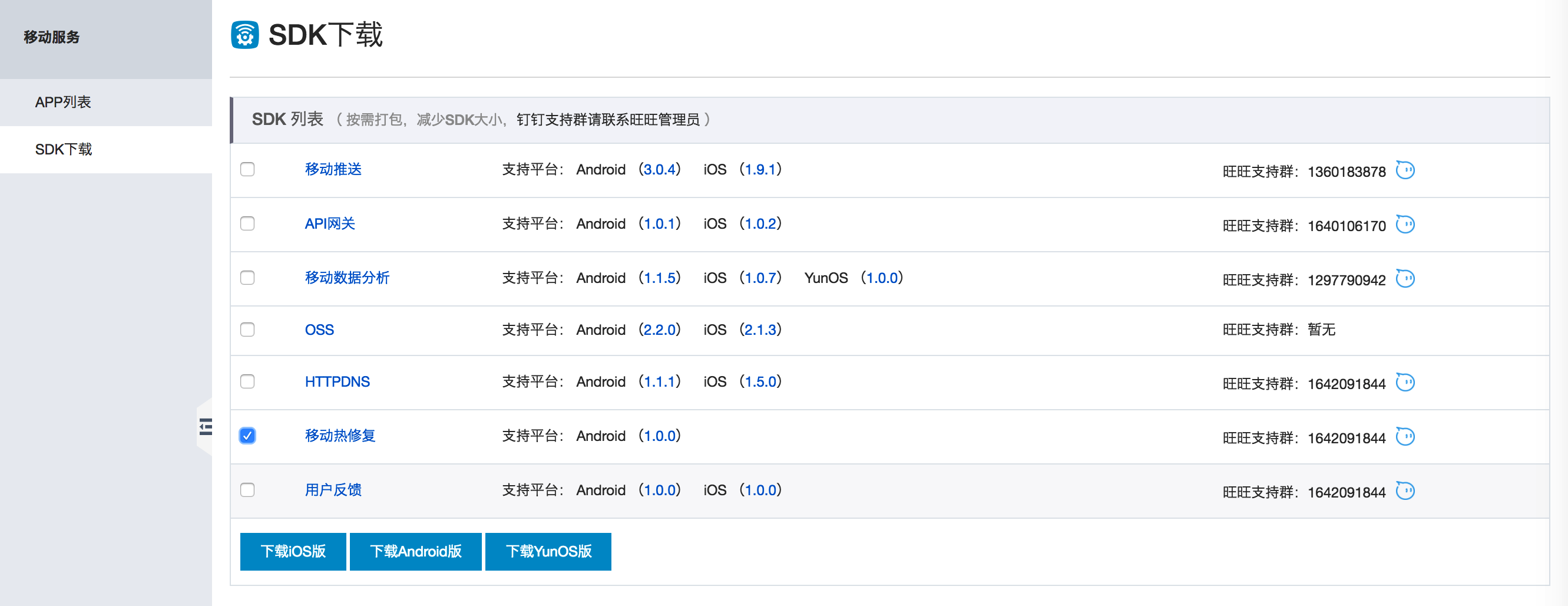1568x606 pixels.
Task: Open the API网关 link
Action: point(330,223)
